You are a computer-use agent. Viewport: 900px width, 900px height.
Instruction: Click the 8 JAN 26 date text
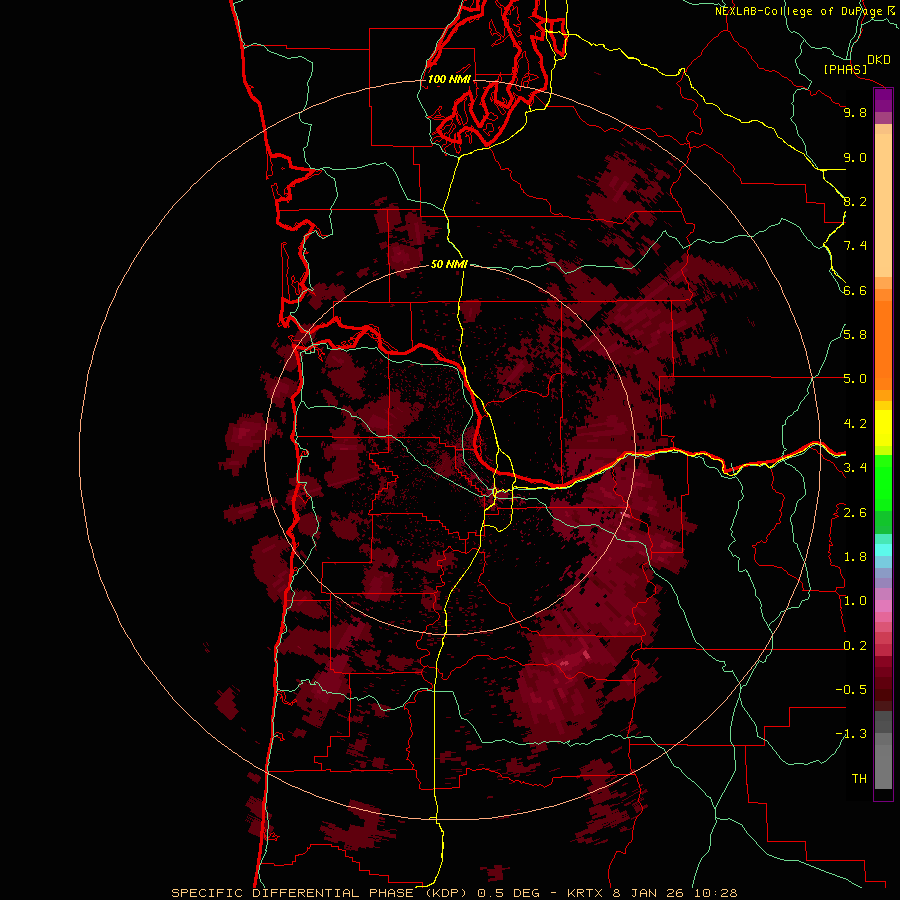pyautogui.click(x=648, y=893)
